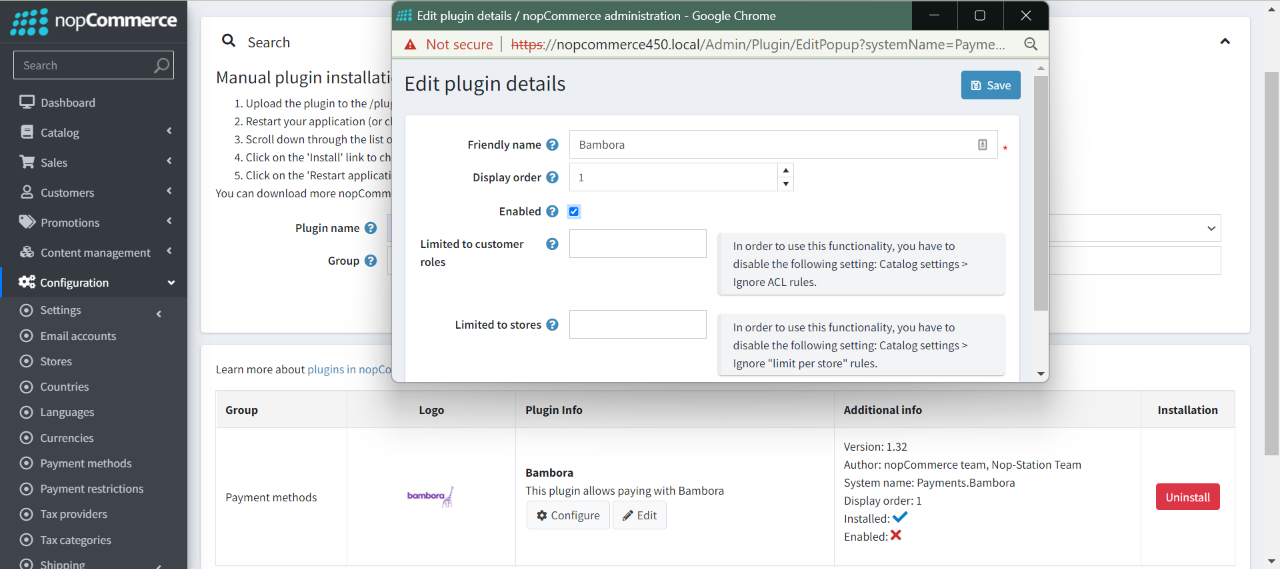The height and width of the screenshot is (569, 1280).
Task: Open the plugins in nopCommerce link
Action: tap(349, 369)
